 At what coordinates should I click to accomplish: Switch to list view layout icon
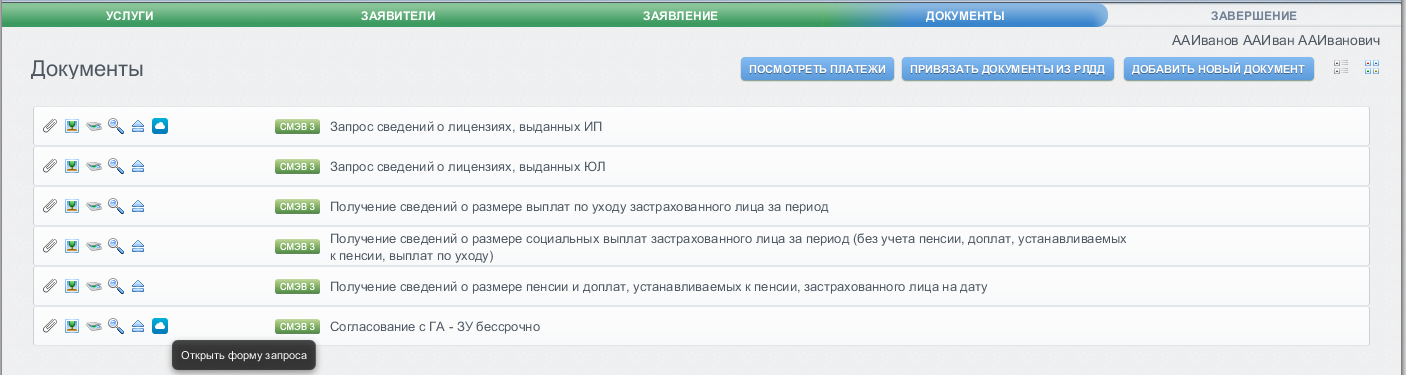1342,68
